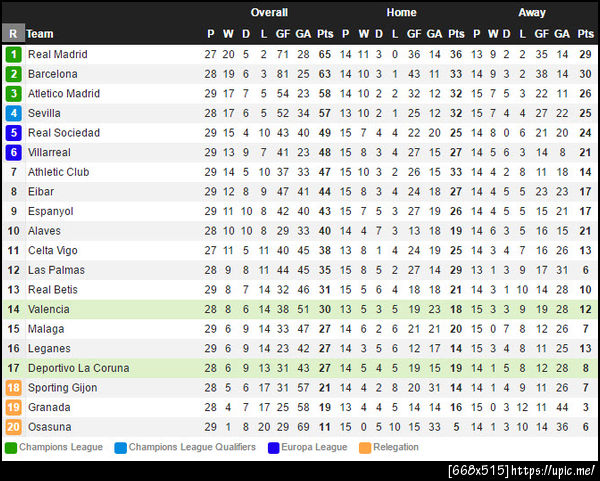Select the highlighted Valencia team row name
The image size is (600, 481).
pos(49,309)
